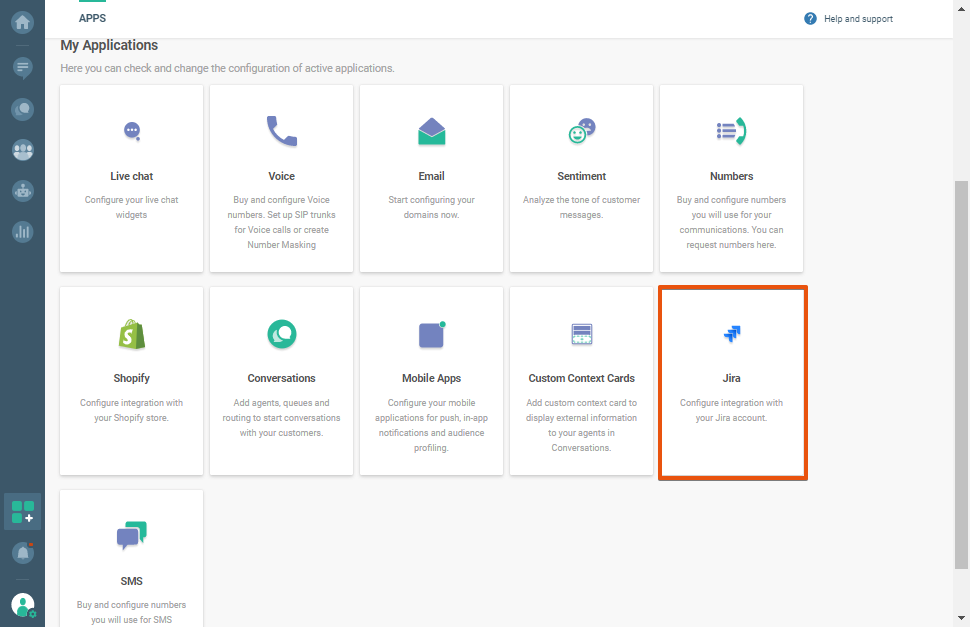Click the Home icon in the sidebar
970x627 pixels.
point(22,22)
